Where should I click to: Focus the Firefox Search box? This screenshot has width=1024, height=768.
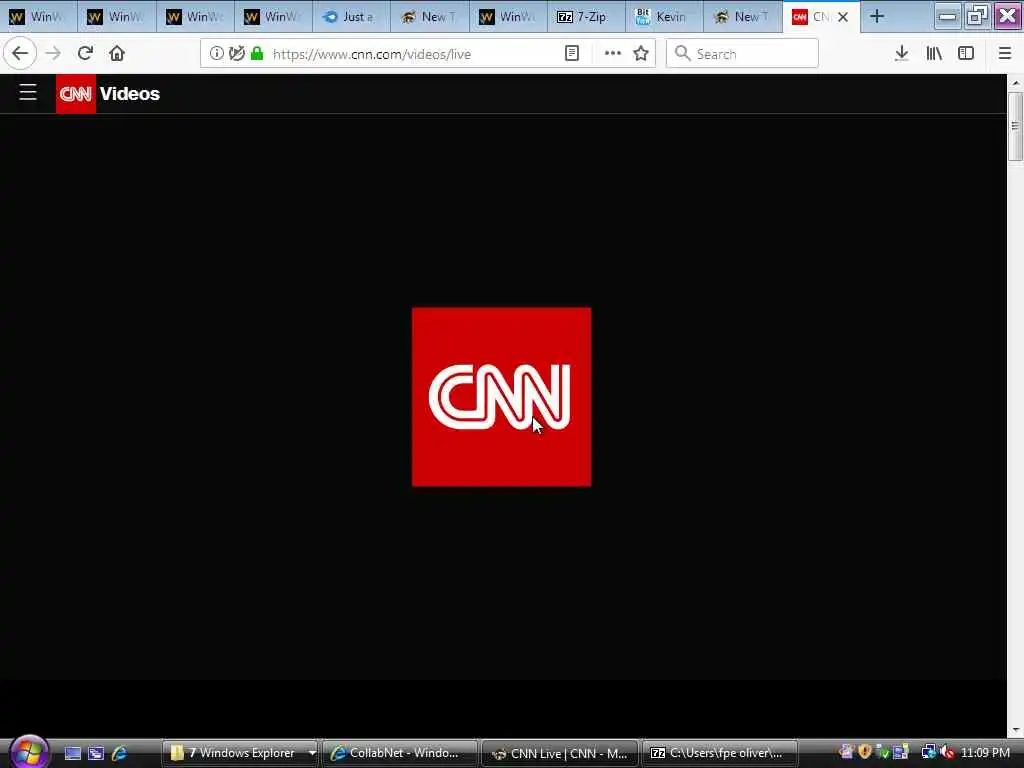point(742,54)
